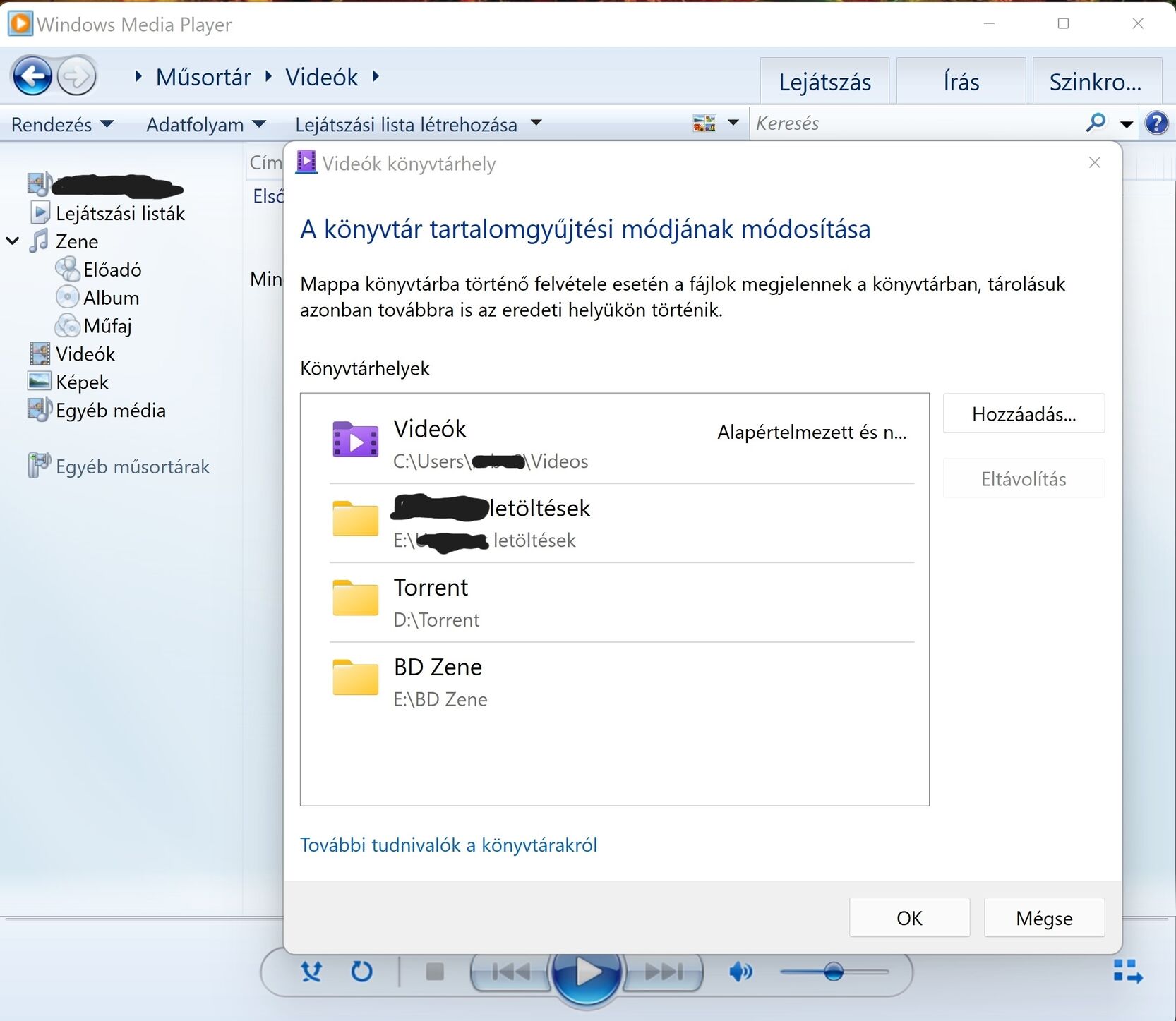Open Egyéb műsortárak in the sidebar
This screenshot has height=1021, width=1176.
(x=133, y=467)
